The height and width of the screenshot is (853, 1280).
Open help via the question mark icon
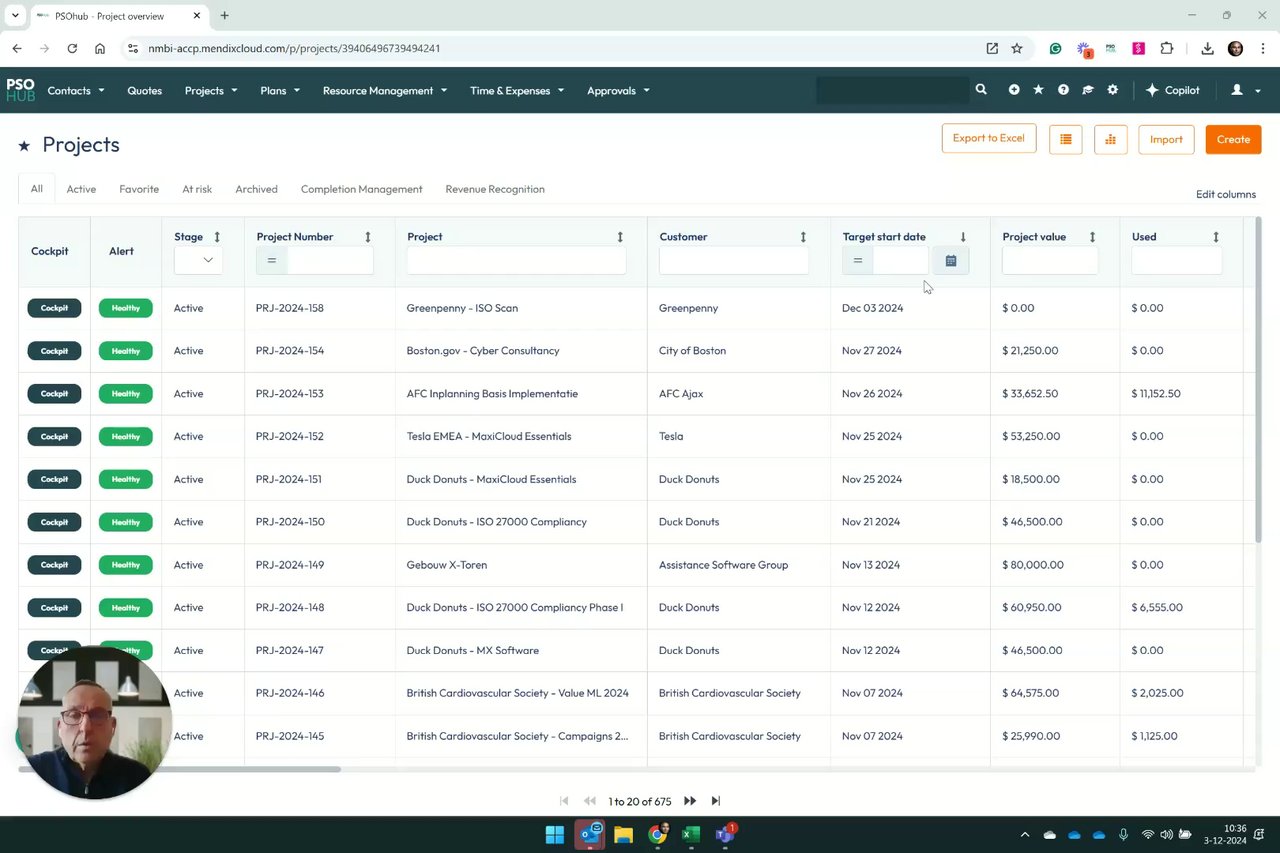(x=1063, y=90)
